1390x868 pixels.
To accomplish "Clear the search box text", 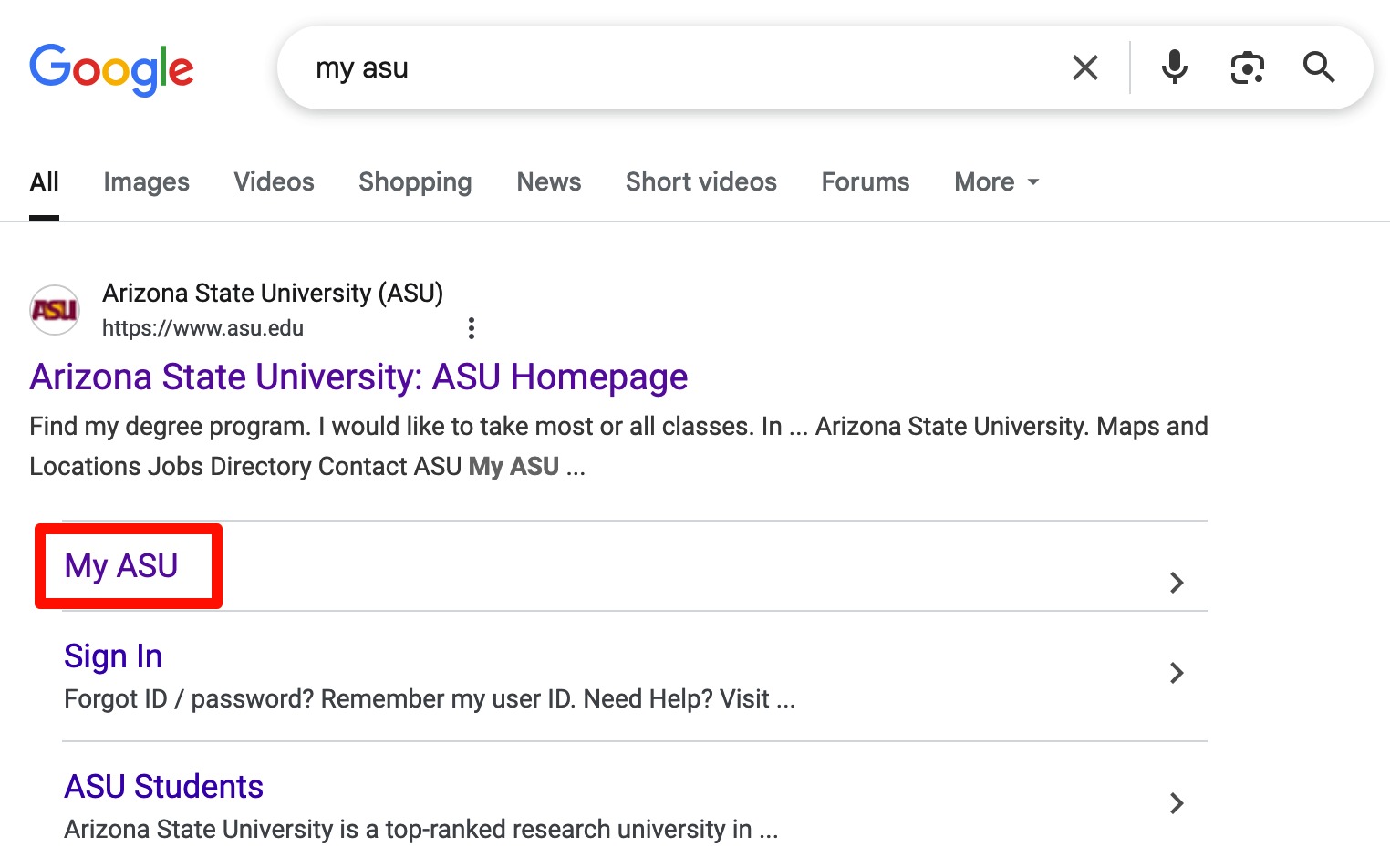I will point(1084,67).
